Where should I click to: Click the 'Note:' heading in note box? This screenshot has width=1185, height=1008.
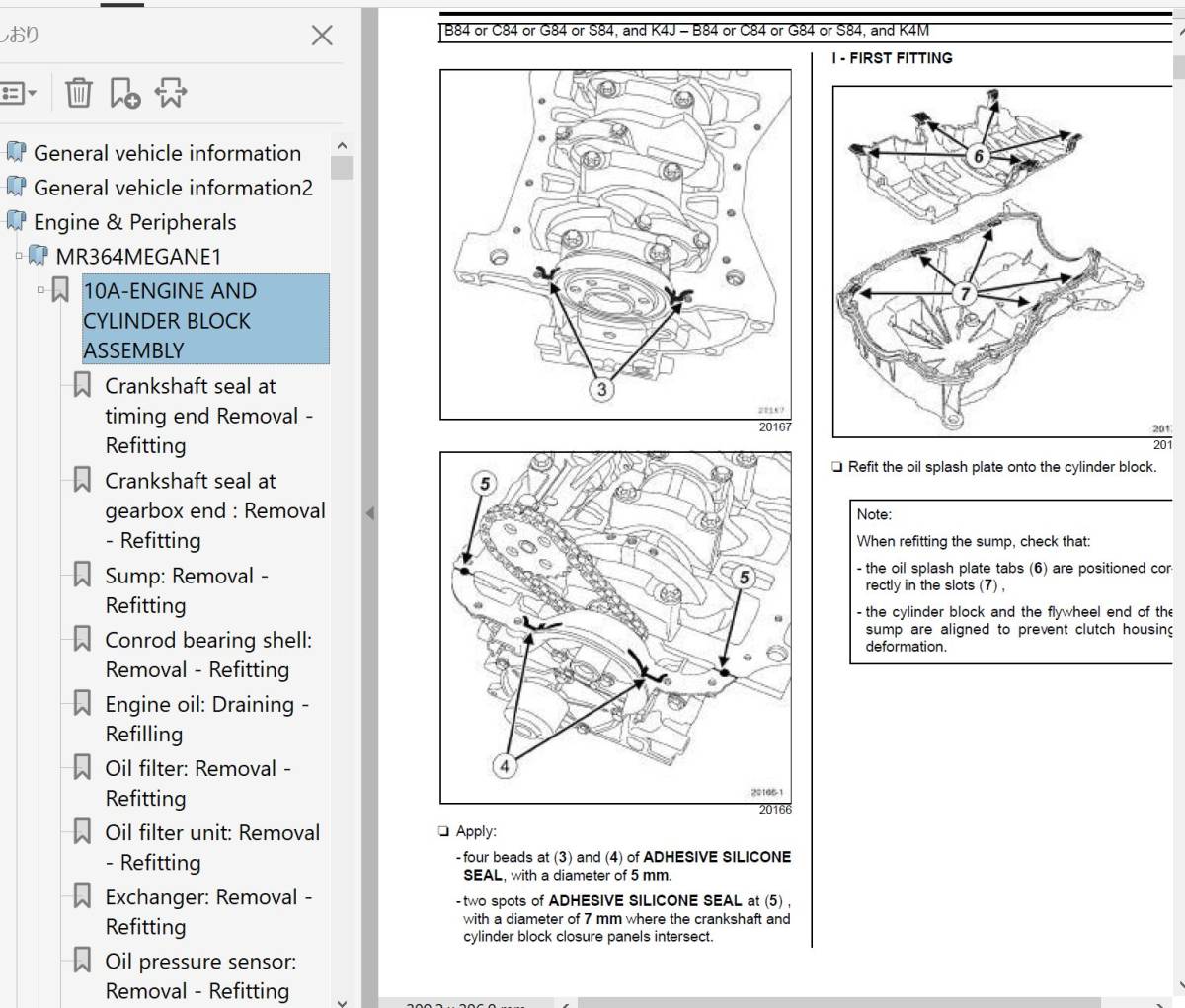pyautogui.click(x=874, y=514)
